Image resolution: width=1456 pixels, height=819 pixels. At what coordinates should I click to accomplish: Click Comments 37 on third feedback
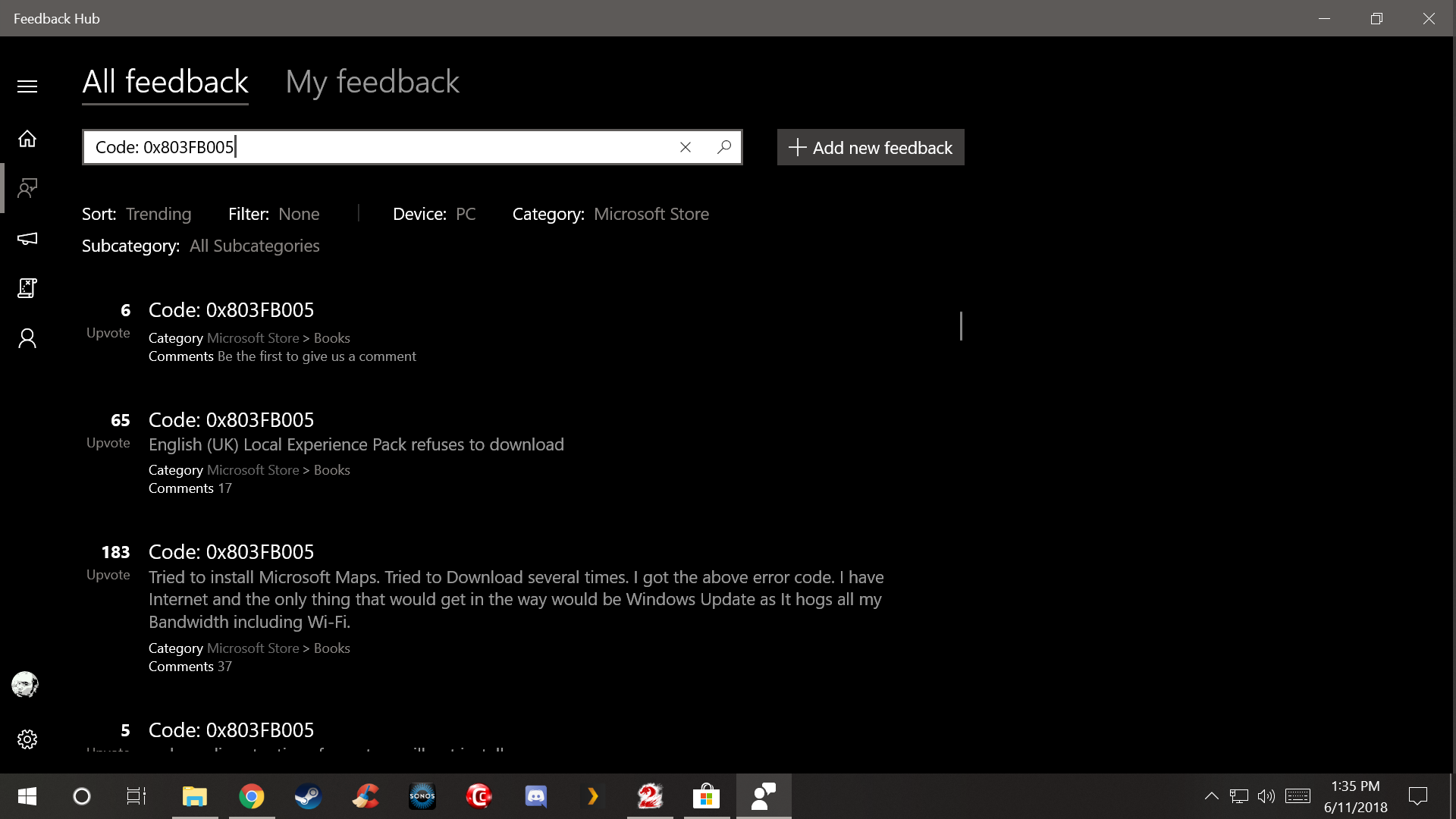pyautogui.click(x=190, y=667)
